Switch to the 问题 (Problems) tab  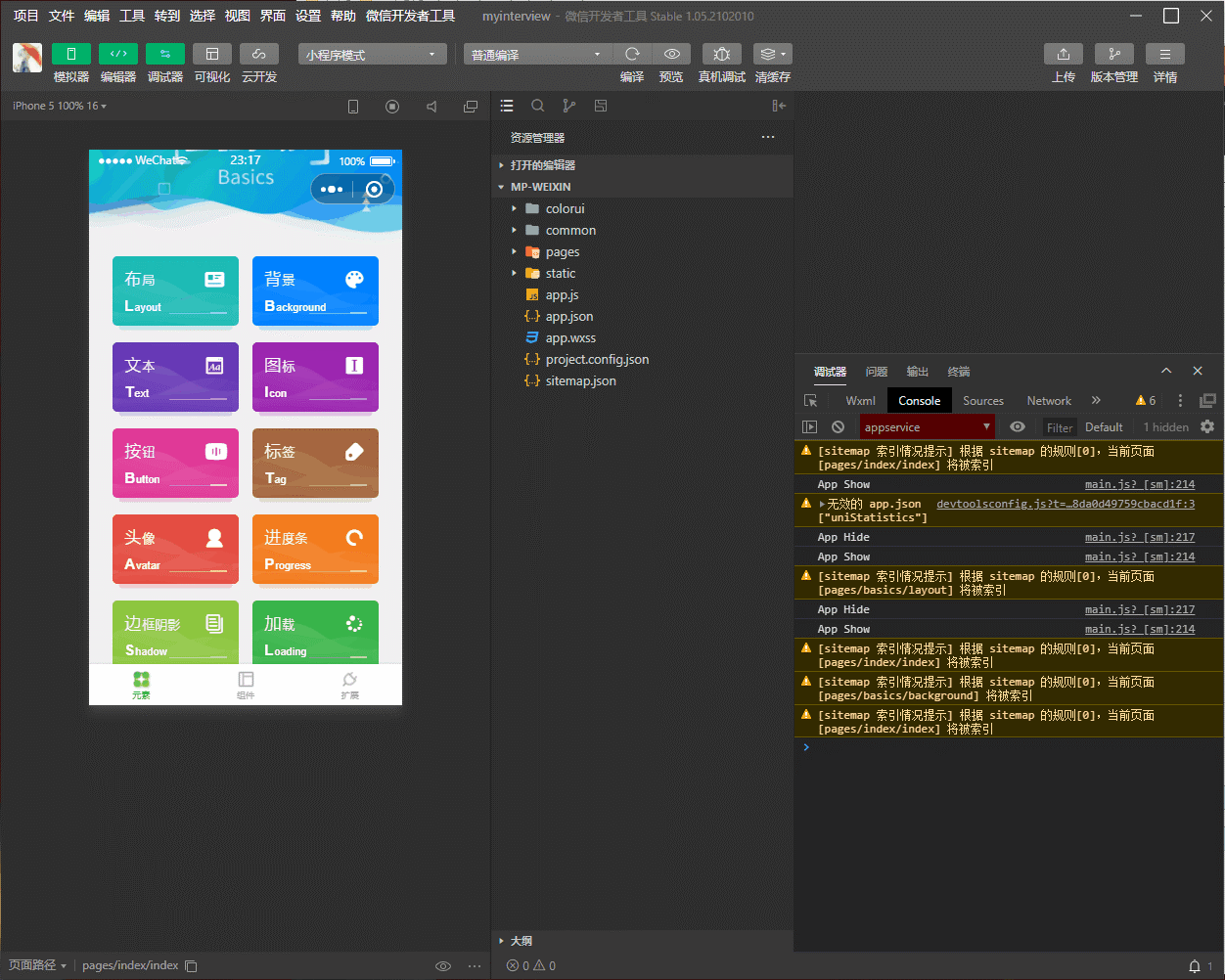click(x=877, y=372)
